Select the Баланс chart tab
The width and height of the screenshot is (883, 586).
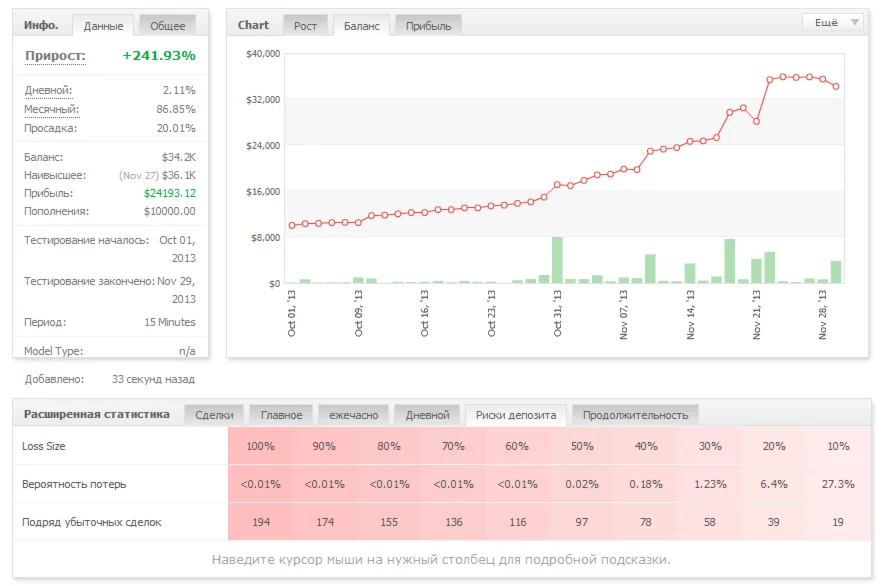click(361, 26)
